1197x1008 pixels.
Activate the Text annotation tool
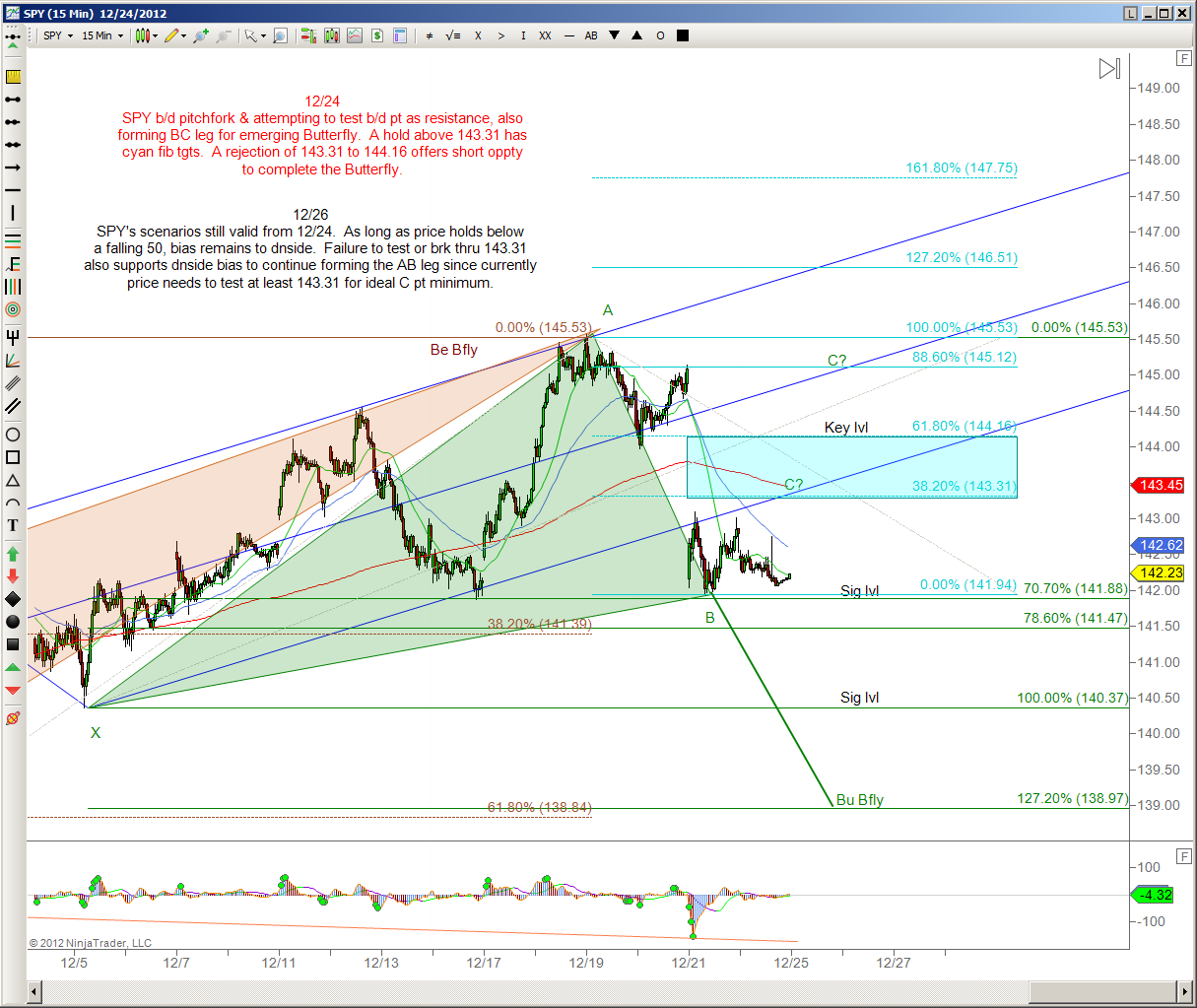pos(13,525)
